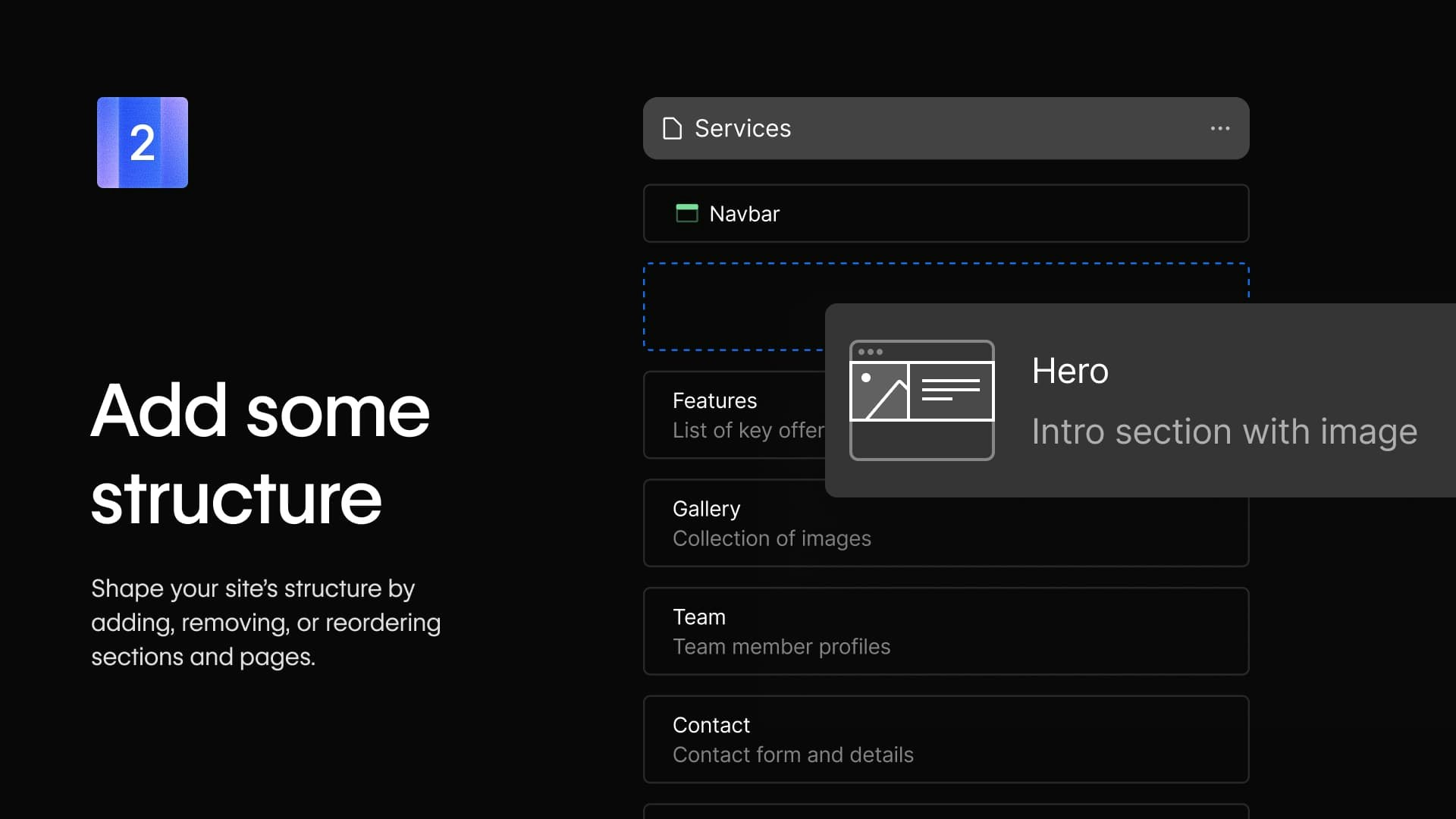Click the step 2 badge icon

tap(142, 143)
